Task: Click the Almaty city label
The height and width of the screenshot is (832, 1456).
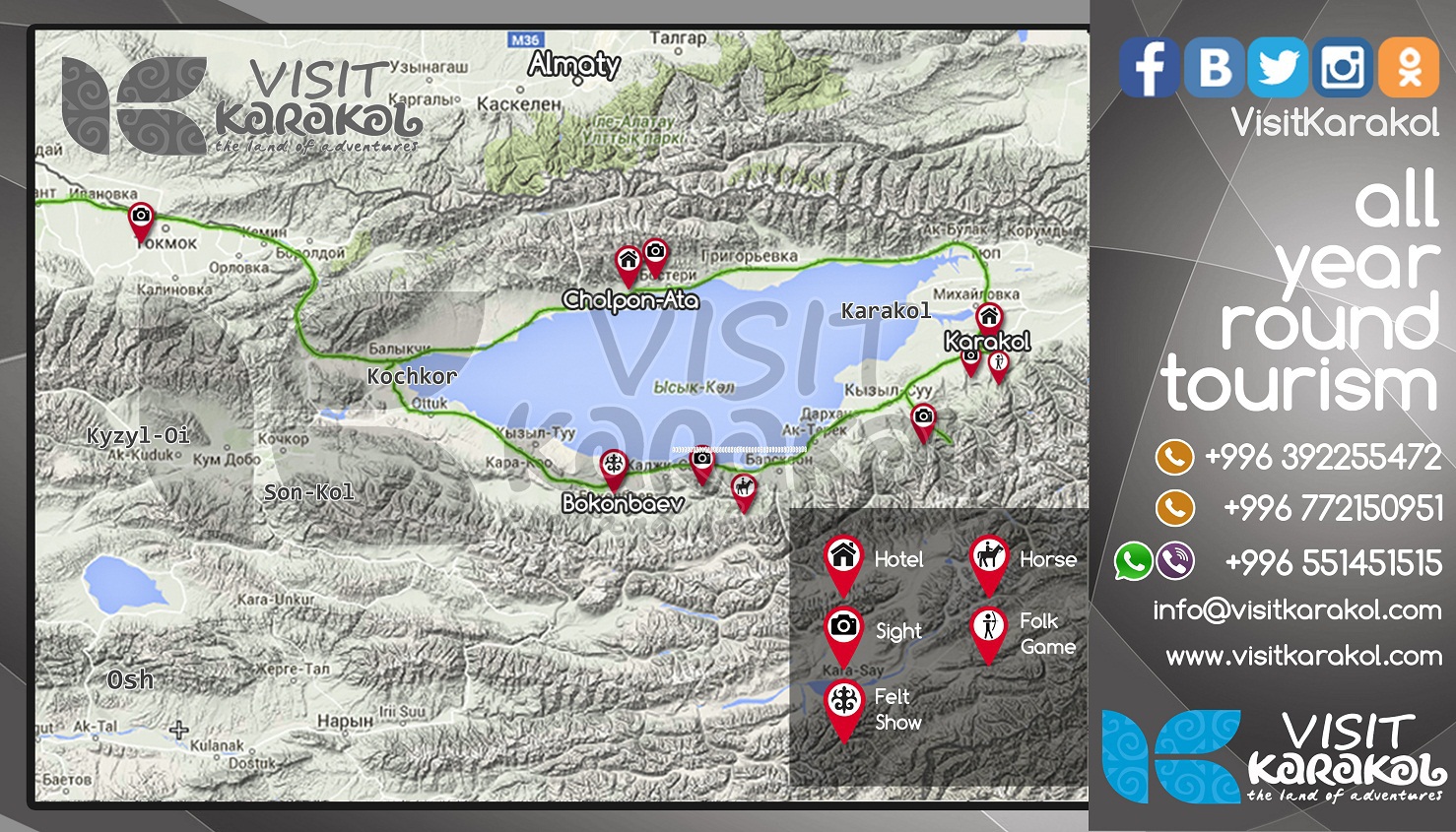Action: pyautogui.click(x=573, y=65)
